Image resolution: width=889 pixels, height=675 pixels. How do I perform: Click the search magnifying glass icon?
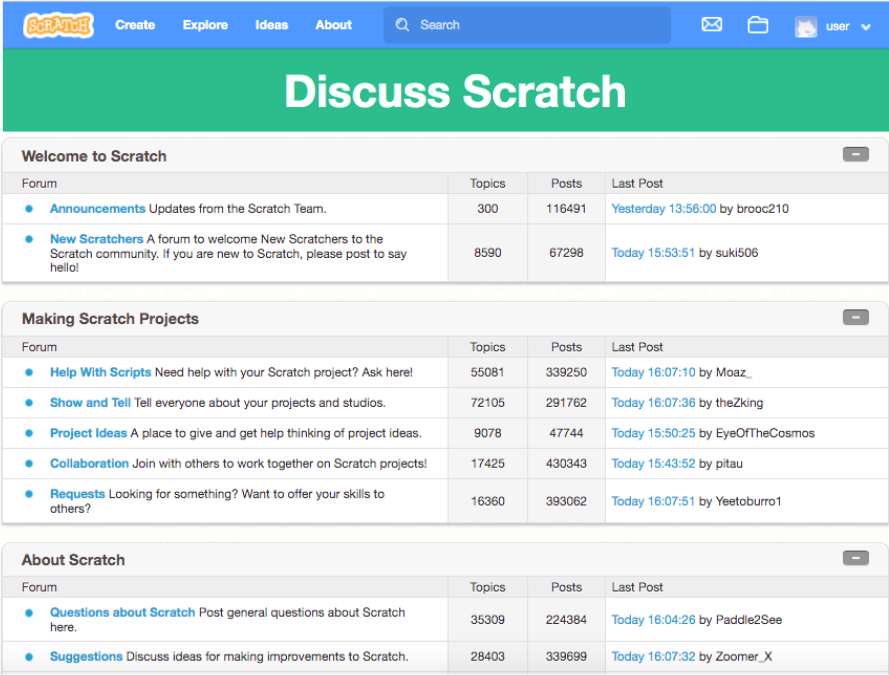(x=402, y=25)
